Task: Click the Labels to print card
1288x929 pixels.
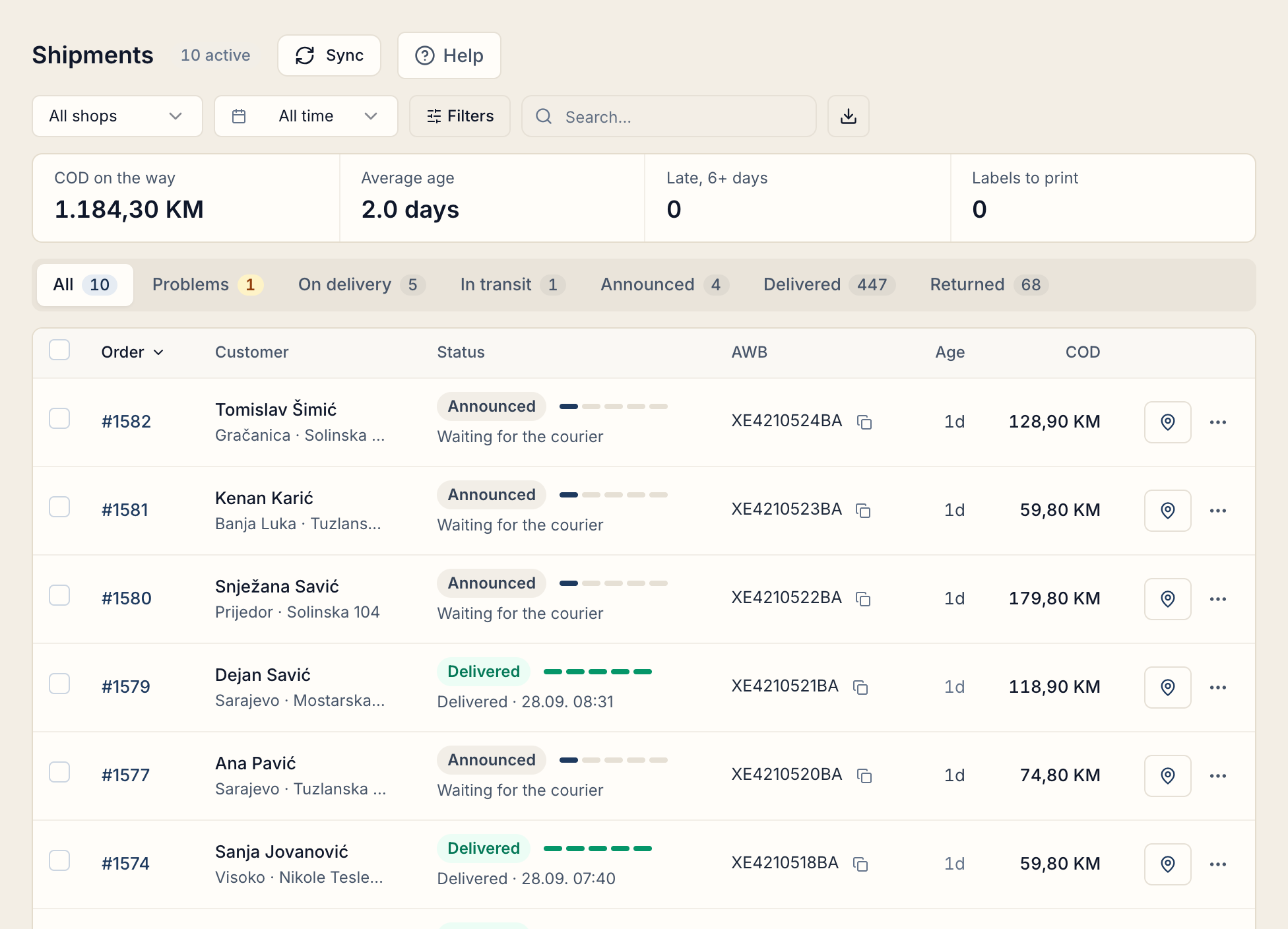Action: pyautogui.click(x=1103, y=198)
